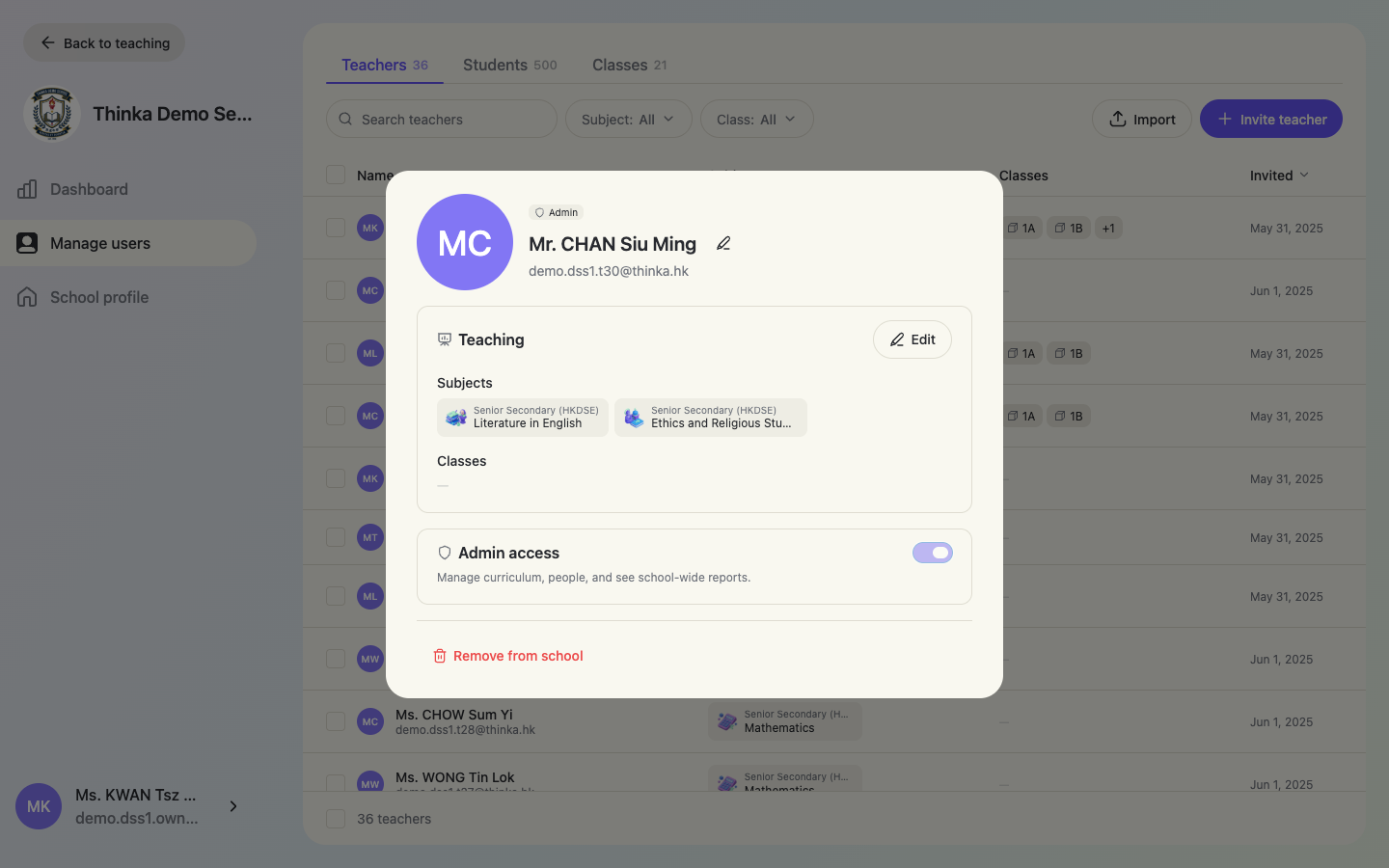Click the Thinka Demo school logo
The image size is (1389, 868).
(x=52, y=114)
